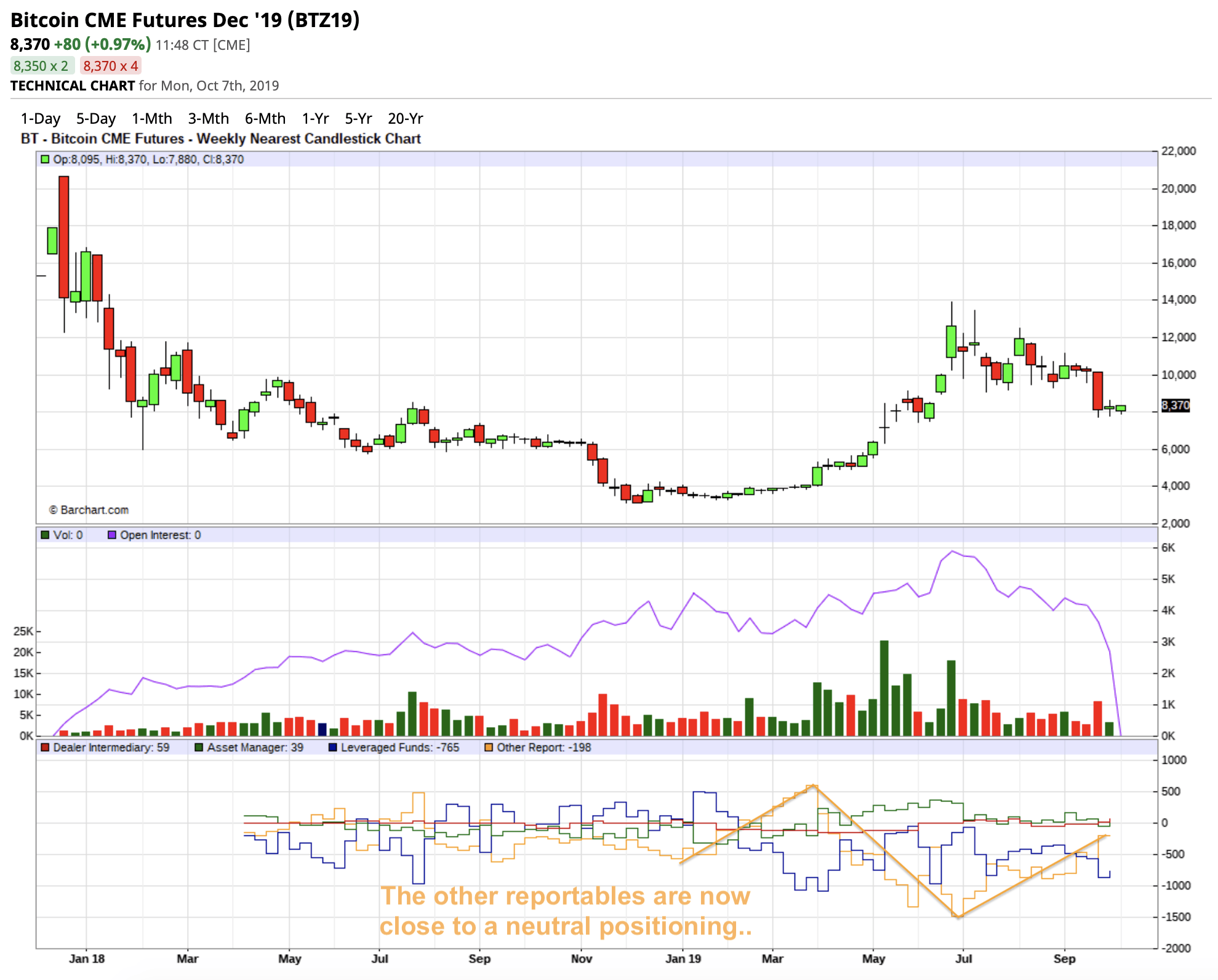Click the 25K volume axis label
This screenshot has width=1218, height=980.
(23, 632)
